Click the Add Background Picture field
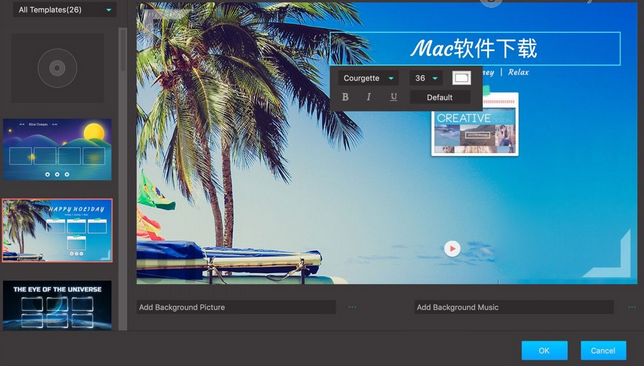The width and height of the screenshot is (644, 366). [236, 307]
